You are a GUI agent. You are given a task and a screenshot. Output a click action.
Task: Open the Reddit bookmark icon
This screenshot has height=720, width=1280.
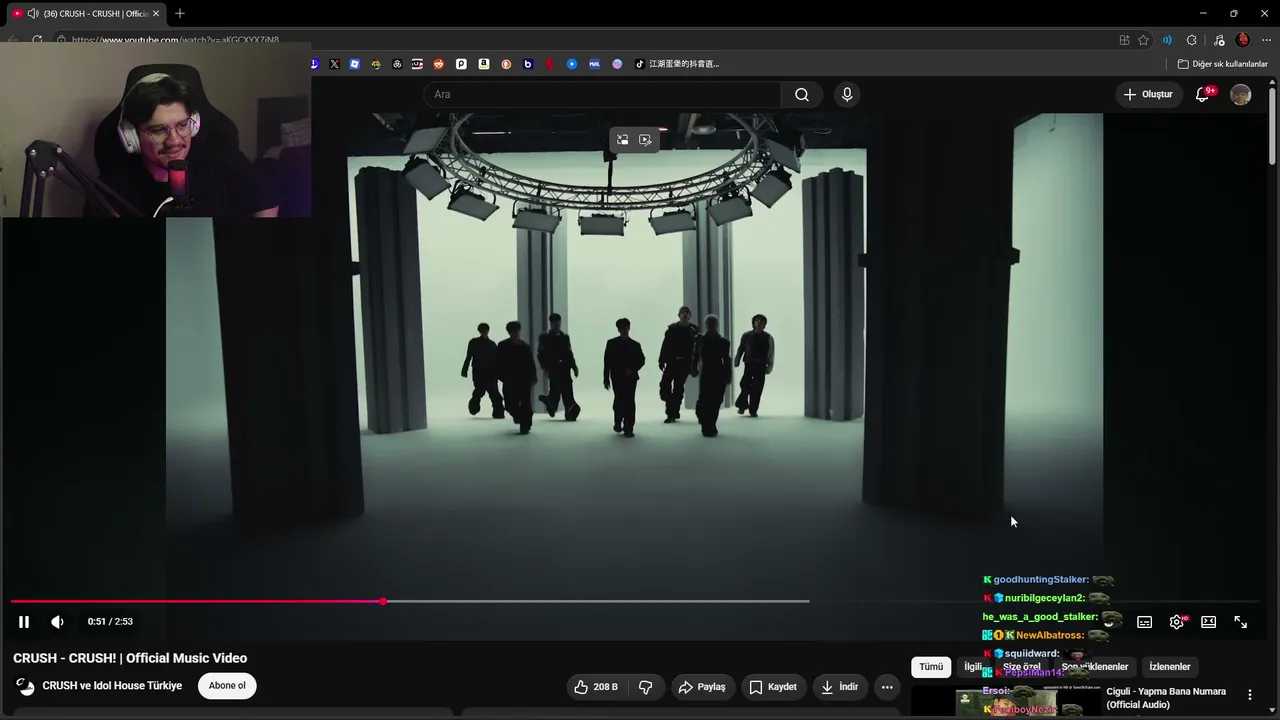tap(439, 64)
